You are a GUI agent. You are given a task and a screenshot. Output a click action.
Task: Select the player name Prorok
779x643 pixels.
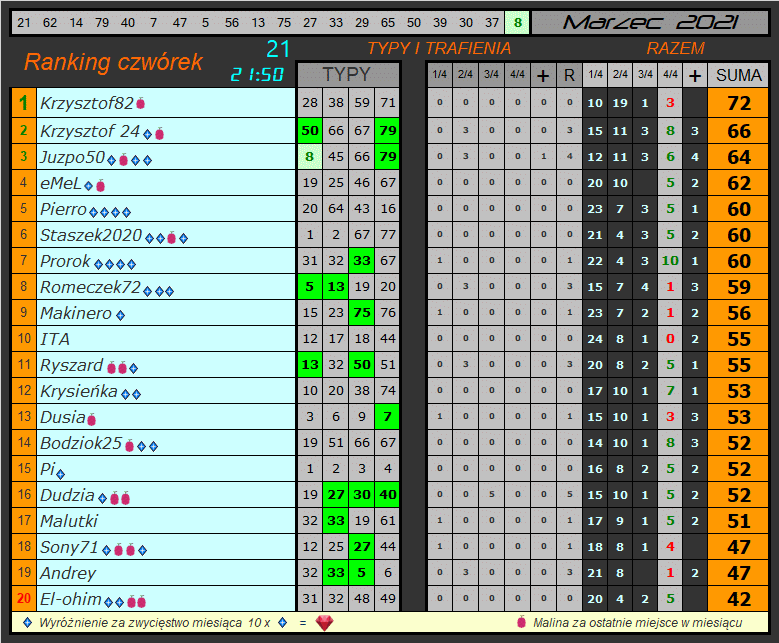tap(65, 261)
